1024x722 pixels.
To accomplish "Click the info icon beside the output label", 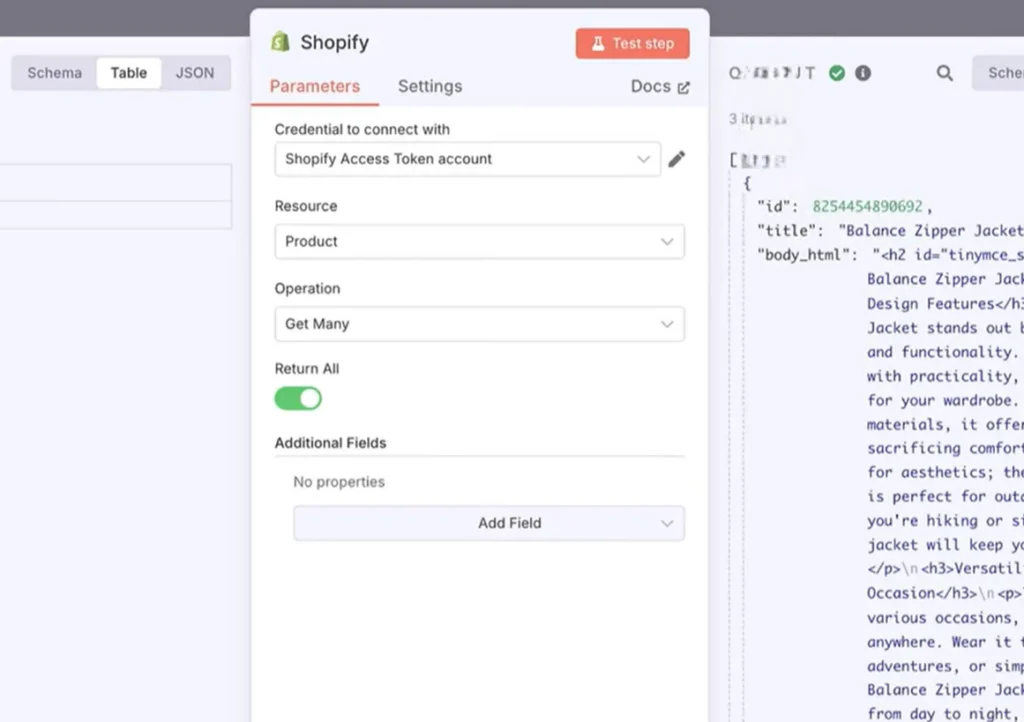I will coord(862,73).
